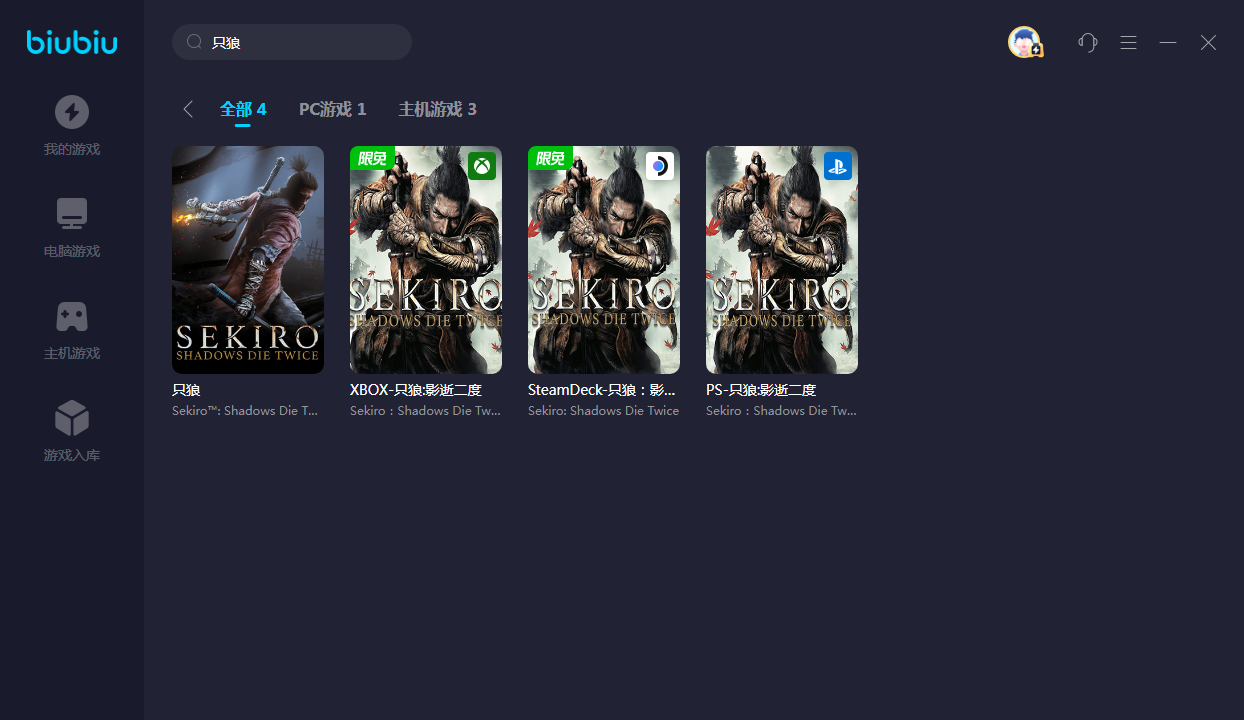Click the user avatar
This screenshot has height=720, width=1244.
[x=1024, y=42]
